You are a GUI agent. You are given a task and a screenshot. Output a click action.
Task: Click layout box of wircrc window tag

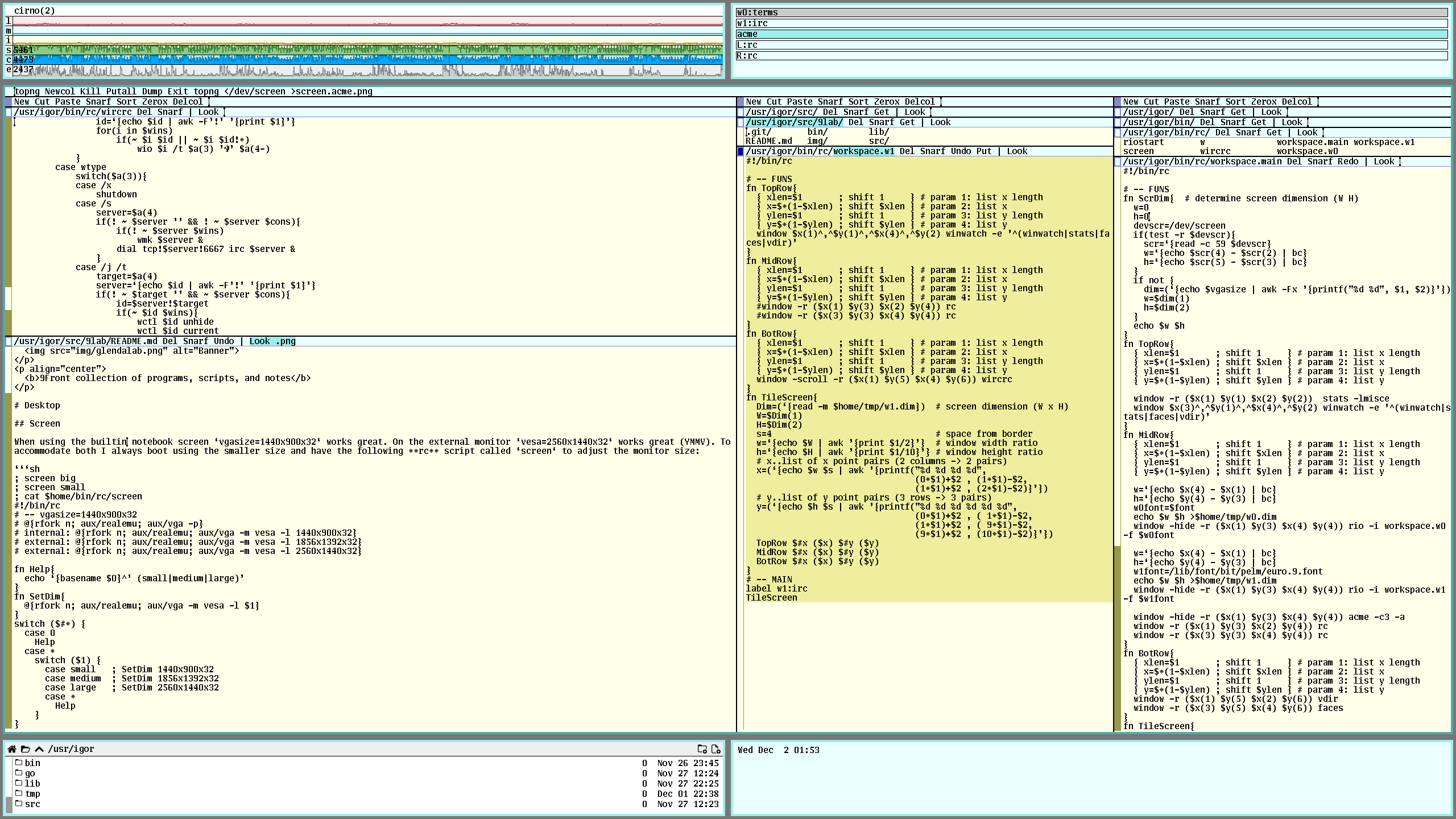coord(9,112)
